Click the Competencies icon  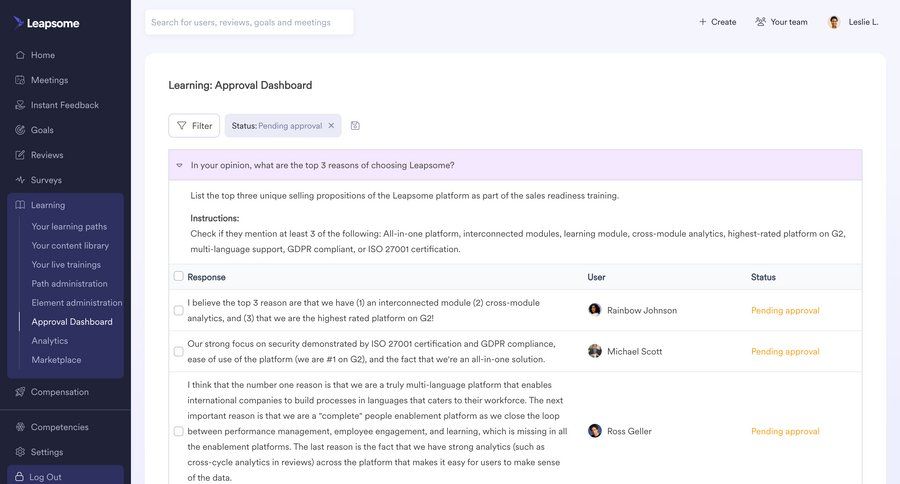tap(20, 427)
